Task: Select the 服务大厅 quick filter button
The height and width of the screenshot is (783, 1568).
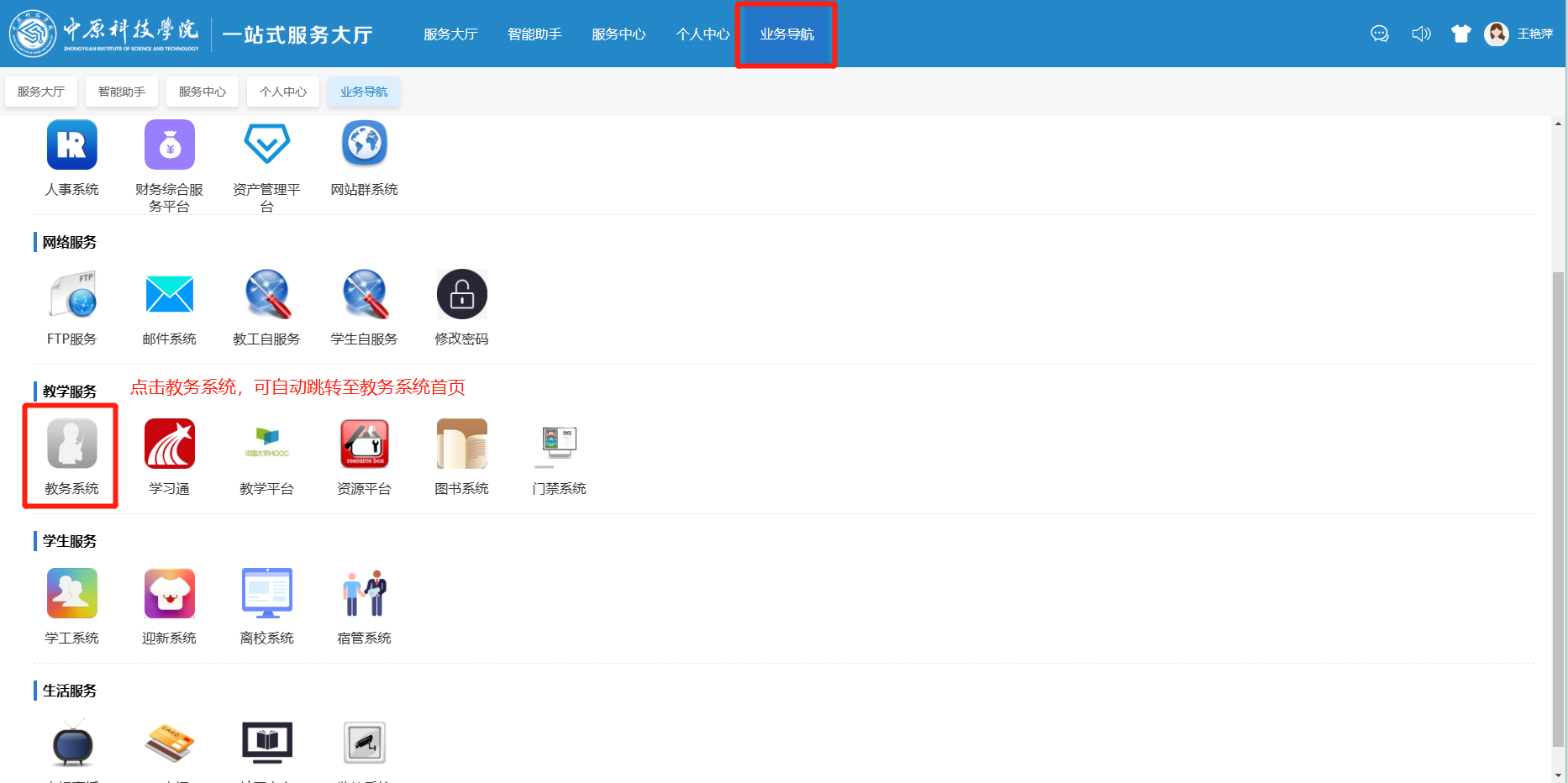Action: click(x=40, y=91)
